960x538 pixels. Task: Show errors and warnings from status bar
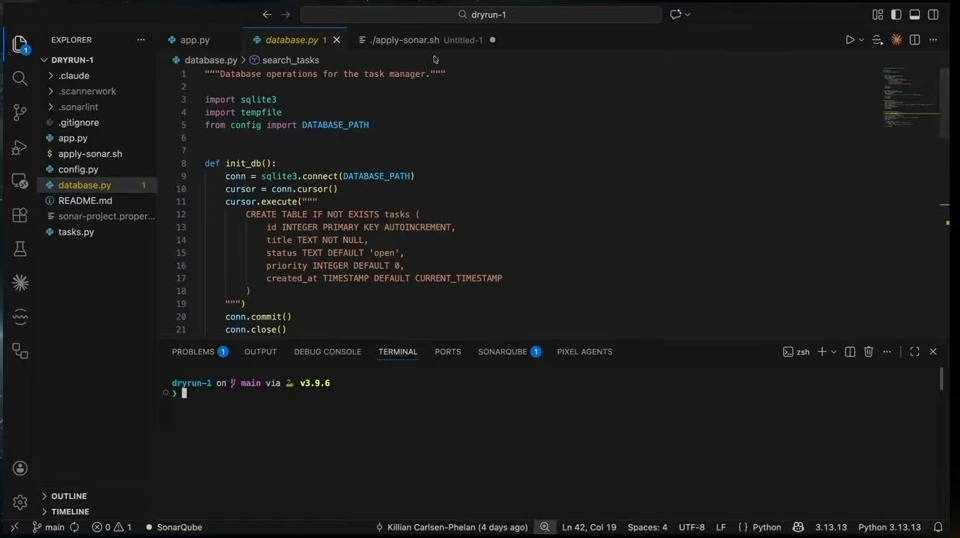(111, 527)
